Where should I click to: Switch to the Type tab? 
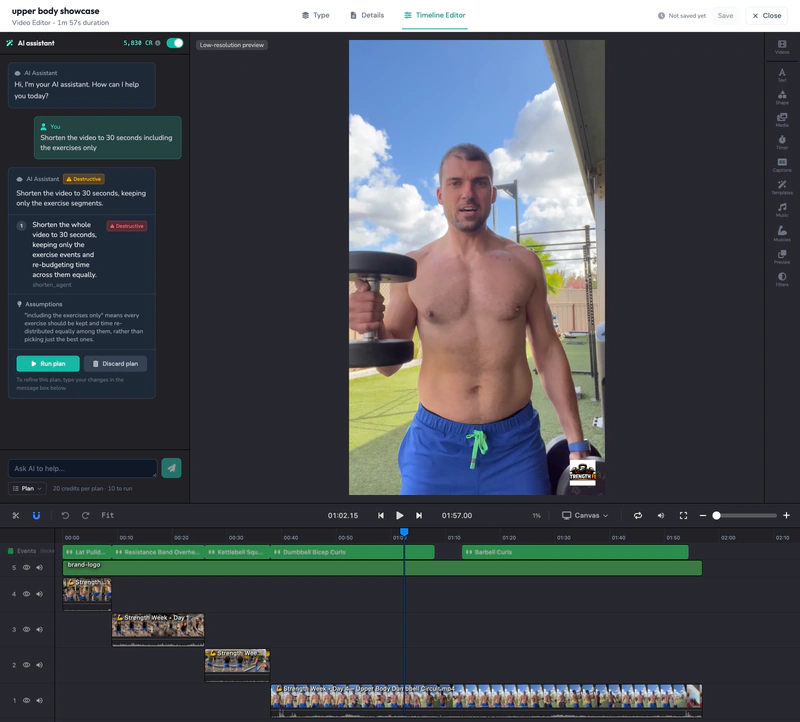coord(315,15)
